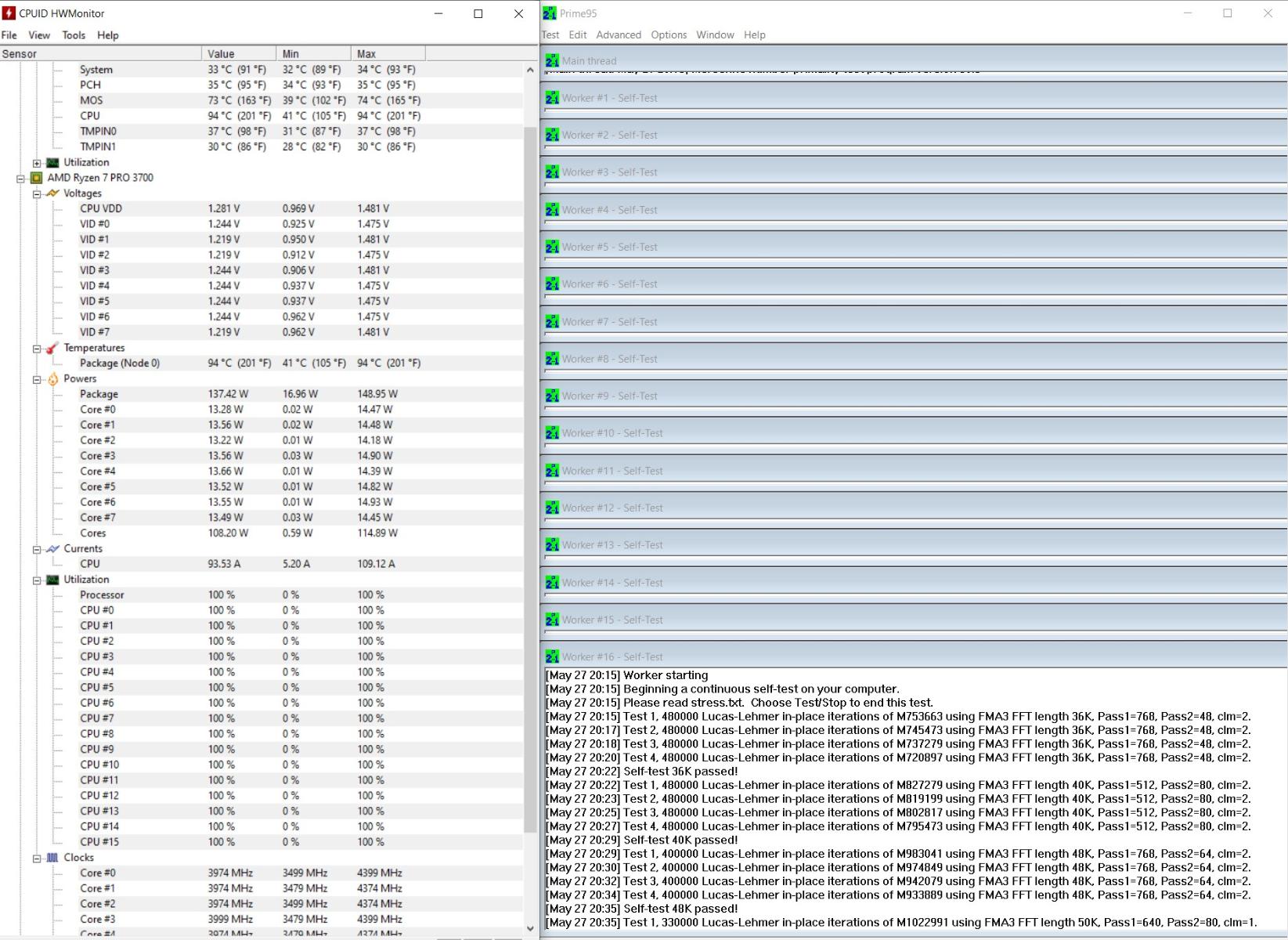Click the Worker #8 Self-Test window icon

(x=552, y=359)
